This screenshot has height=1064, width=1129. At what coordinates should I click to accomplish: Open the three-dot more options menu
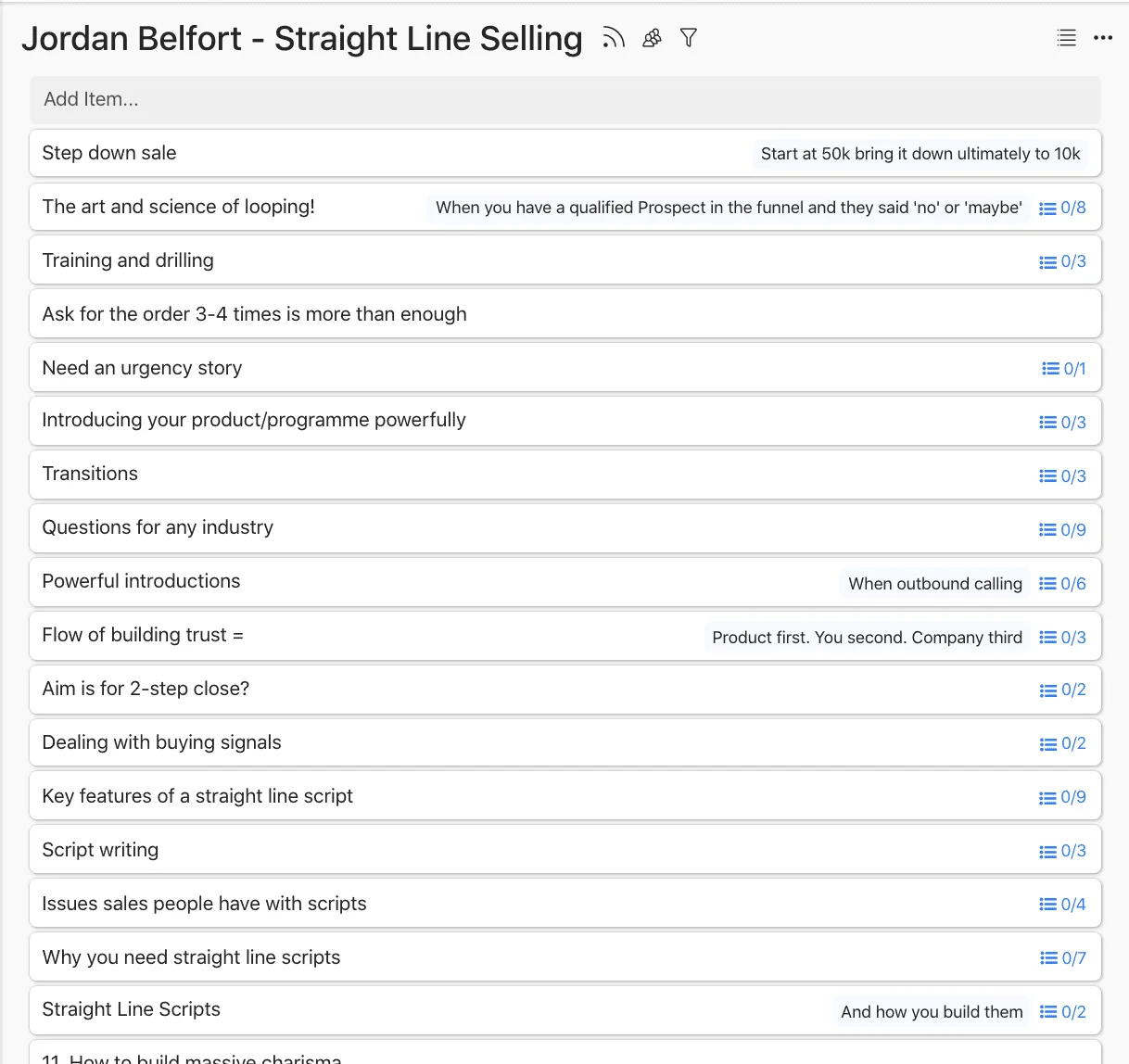(x=1103, y=38)
